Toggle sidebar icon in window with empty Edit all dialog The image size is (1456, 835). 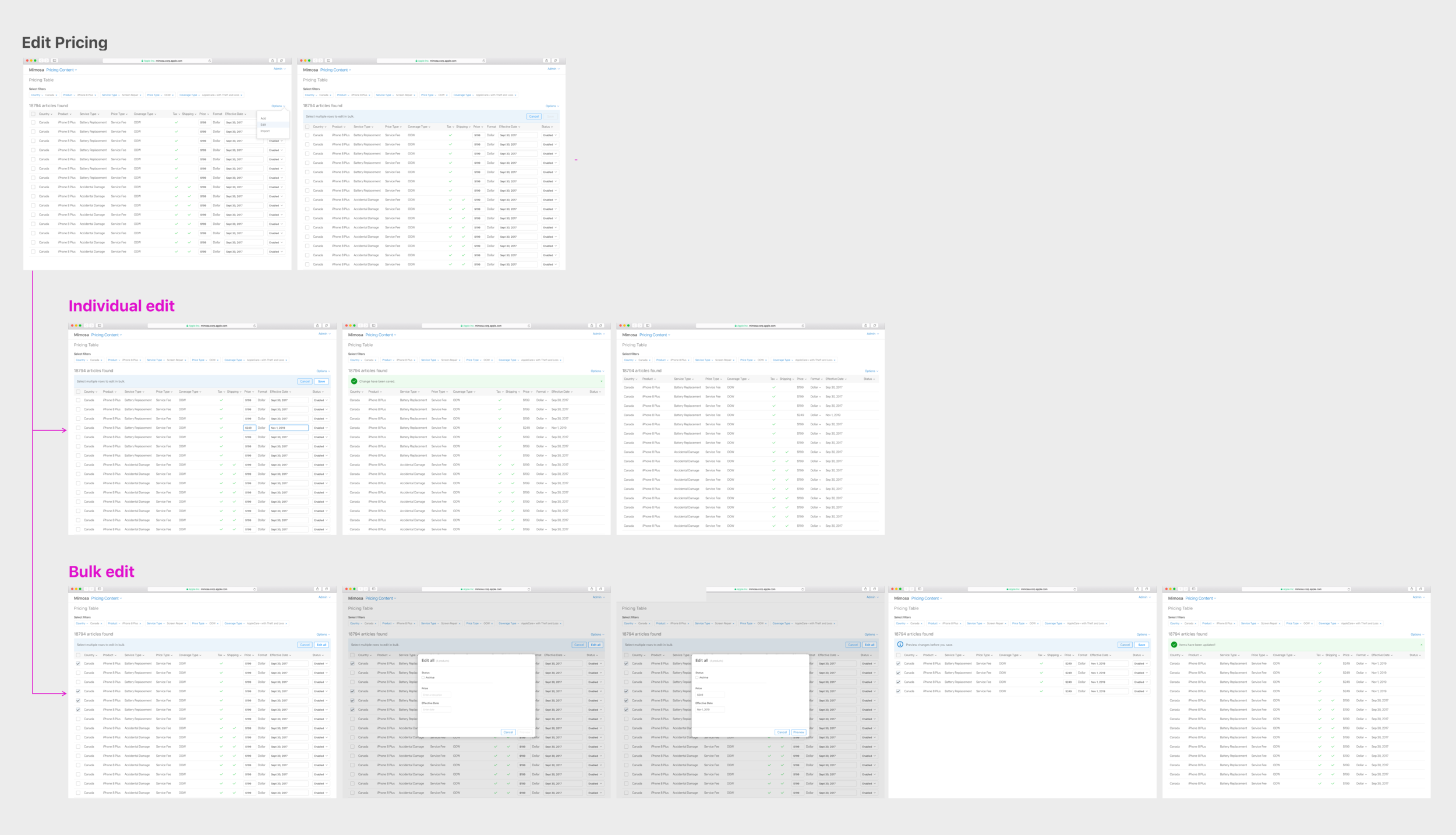pyautogui.click(x=373, y=589)
